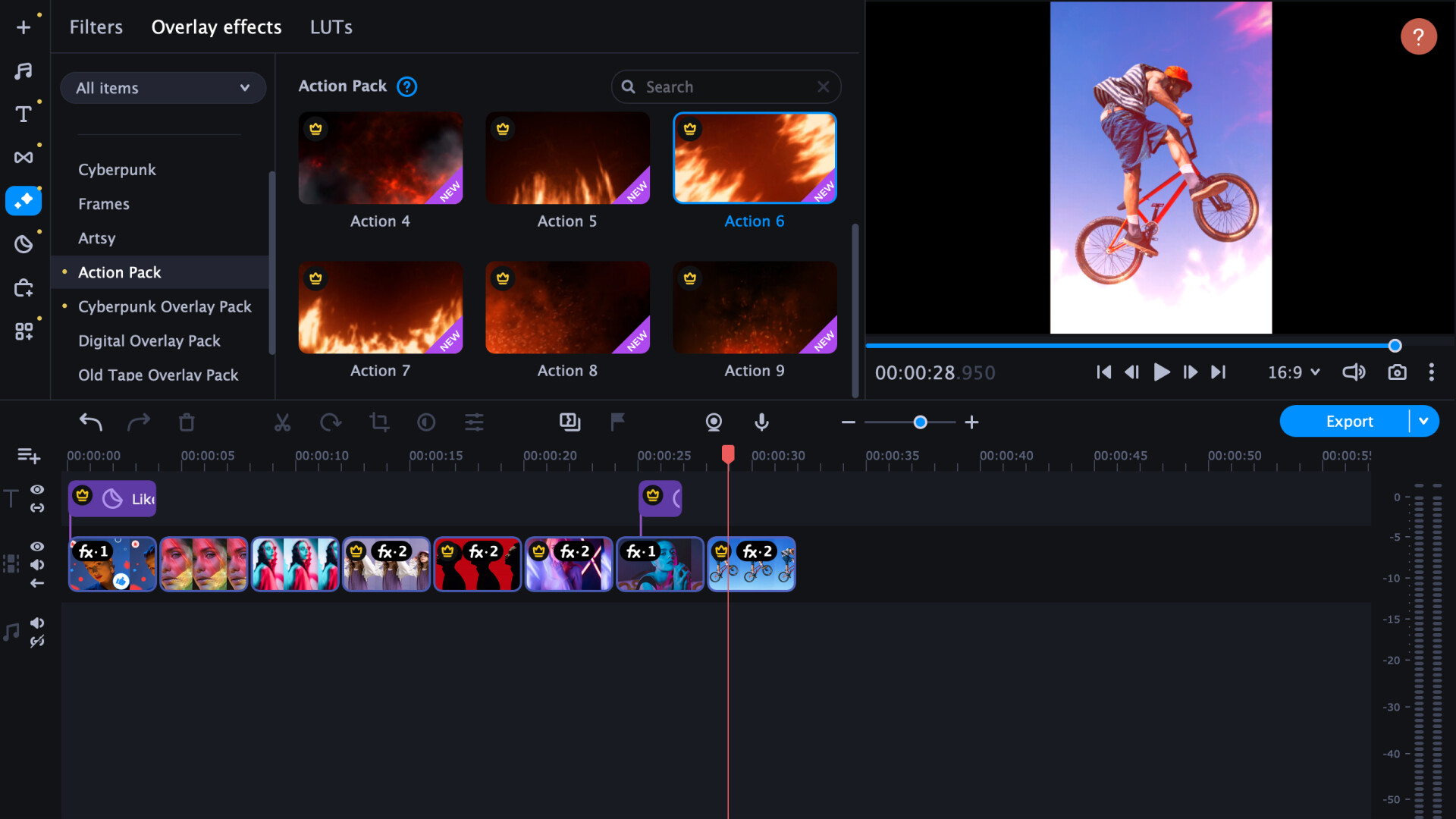The height and width of the screenshot is (819, 1456).
Task: Click the crop/trim tool icon
Action: tap(379, 421)
